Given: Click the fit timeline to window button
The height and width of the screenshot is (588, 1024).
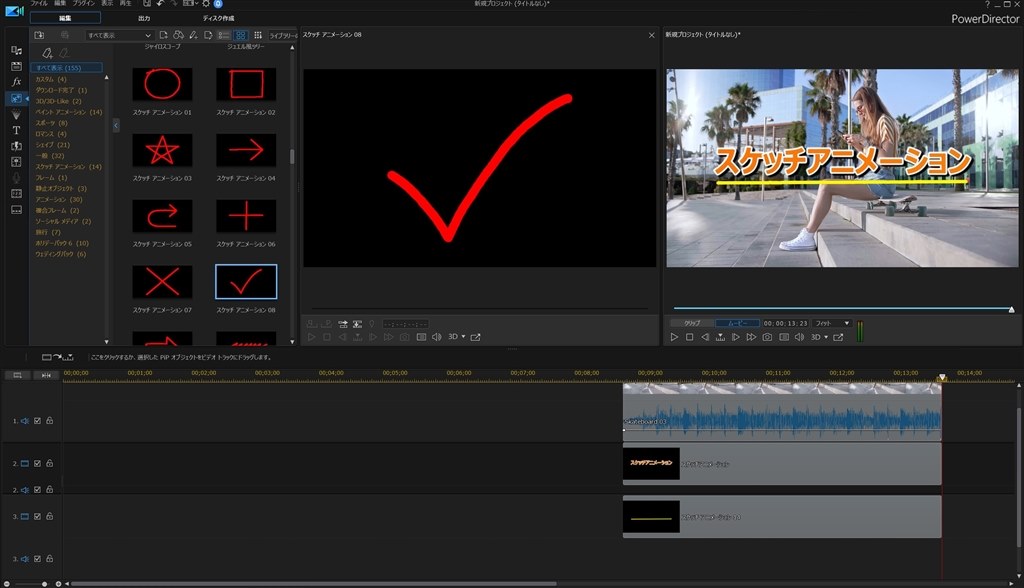Looking at the screenshot, I should [46, 375].
